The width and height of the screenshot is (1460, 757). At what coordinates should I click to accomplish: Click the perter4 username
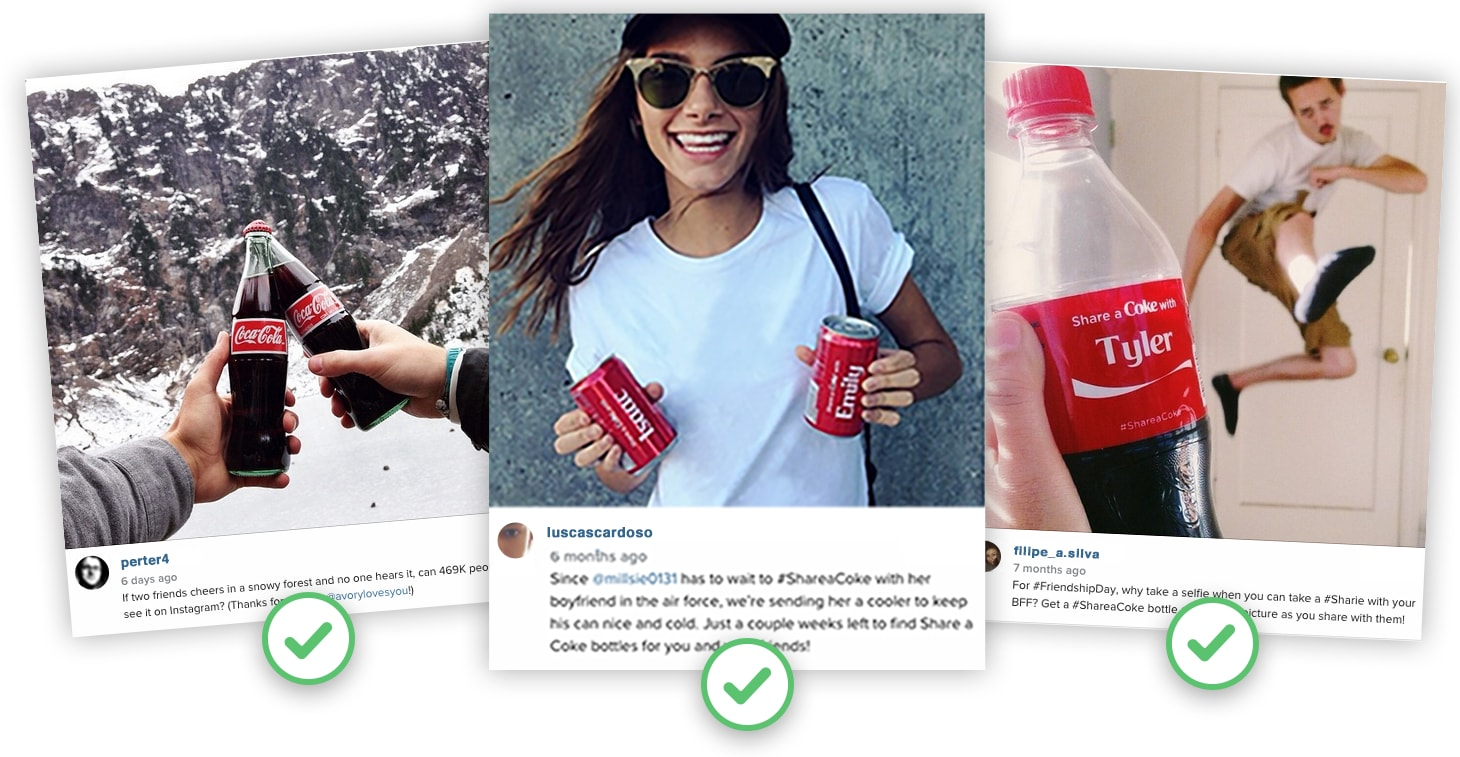coord(146,562)
